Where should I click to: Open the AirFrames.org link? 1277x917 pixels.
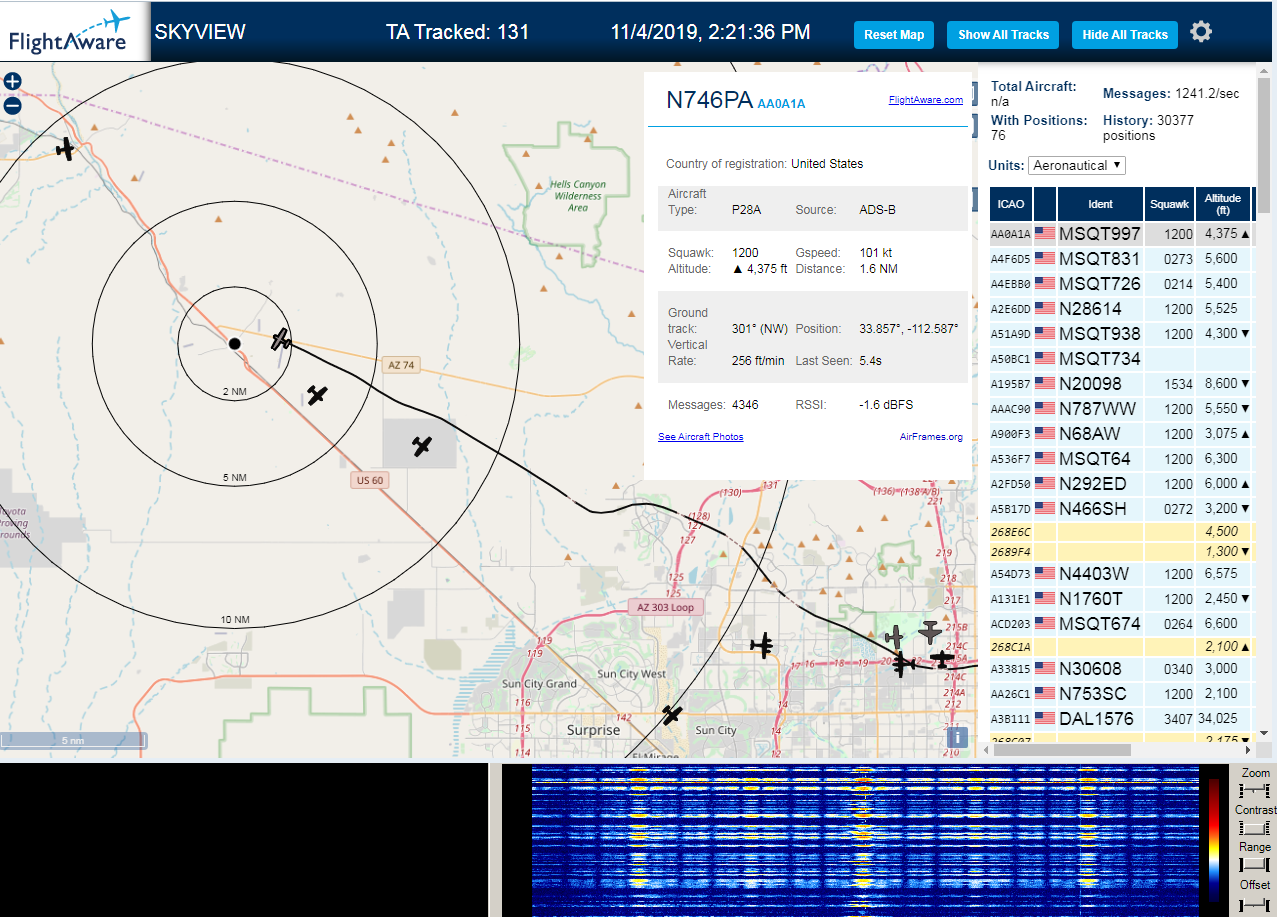click(931, 437)
